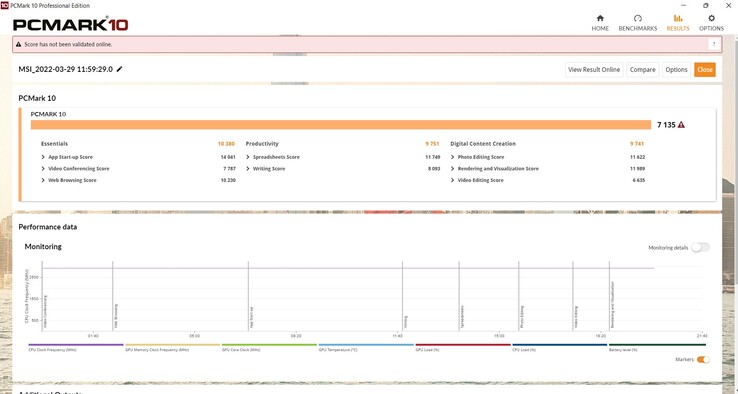Click the View Result Online button
Viewport: 738px width, 394px height.
click(594, 70)
